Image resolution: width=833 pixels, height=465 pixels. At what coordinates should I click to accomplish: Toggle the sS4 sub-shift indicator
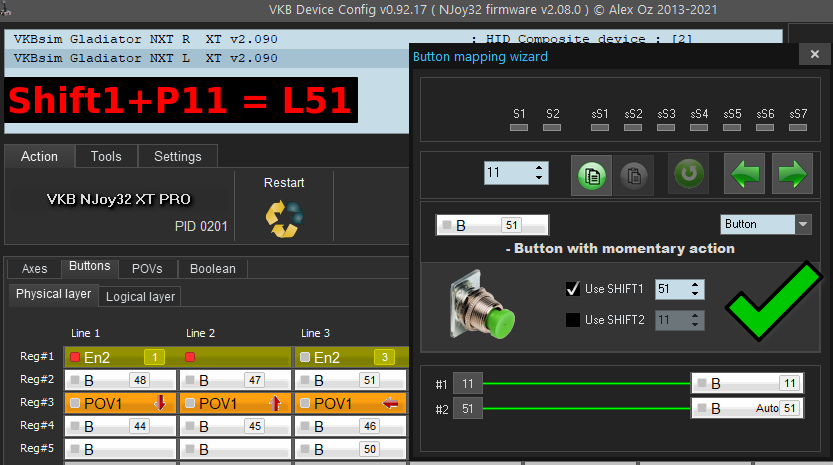(x=699, y=128)
